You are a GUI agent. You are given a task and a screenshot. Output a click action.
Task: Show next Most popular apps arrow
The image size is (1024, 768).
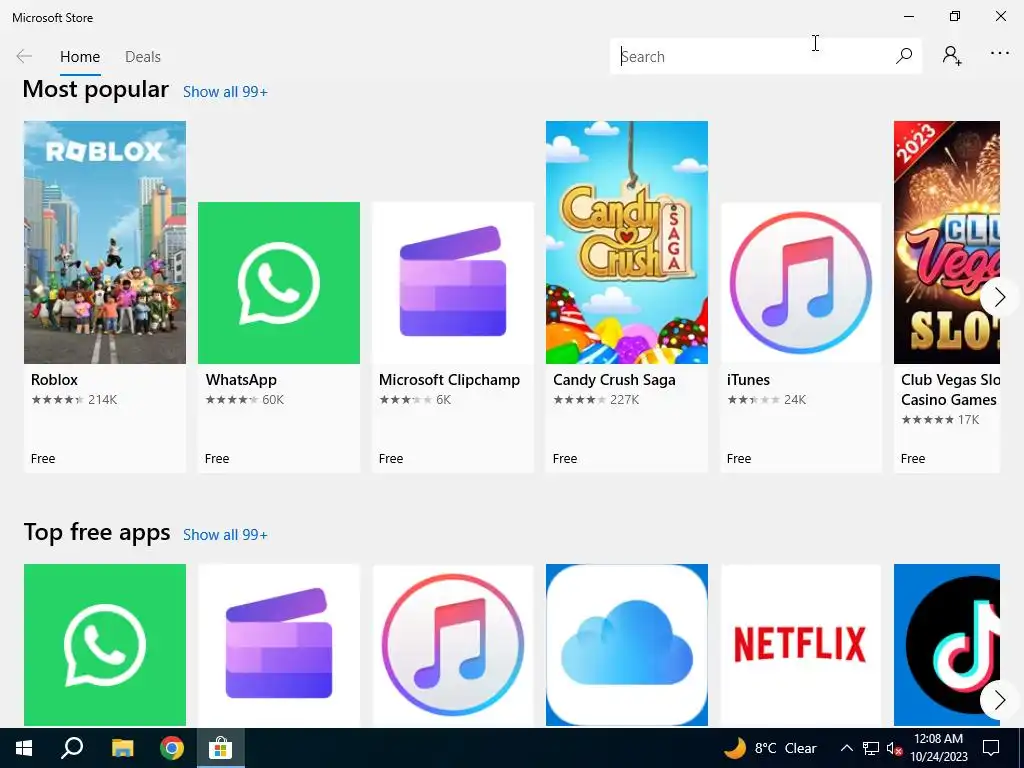point(999,297)
